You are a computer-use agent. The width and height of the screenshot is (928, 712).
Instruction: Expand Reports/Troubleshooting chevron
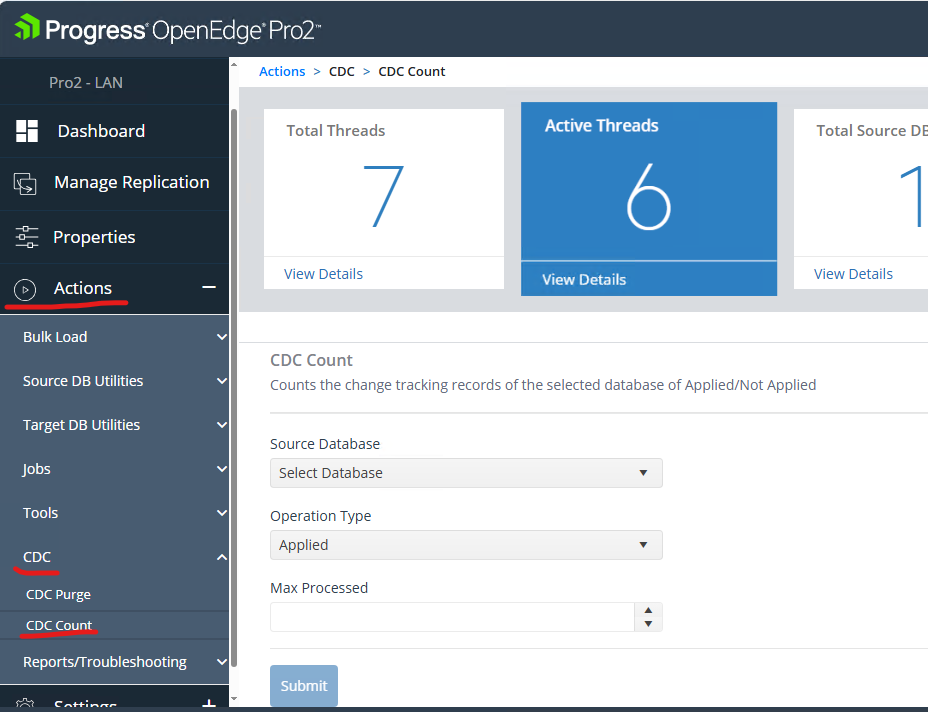coord(222,662)
